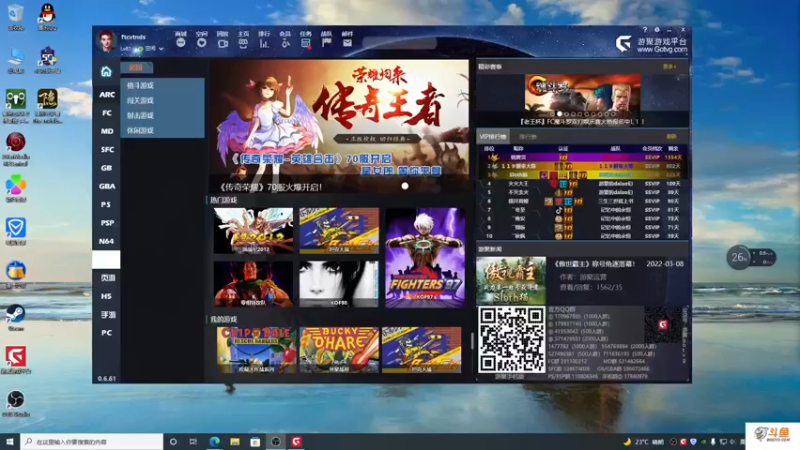Open Steam desktop shortcut
Viewport: 800px width, 450px height.
16,318
